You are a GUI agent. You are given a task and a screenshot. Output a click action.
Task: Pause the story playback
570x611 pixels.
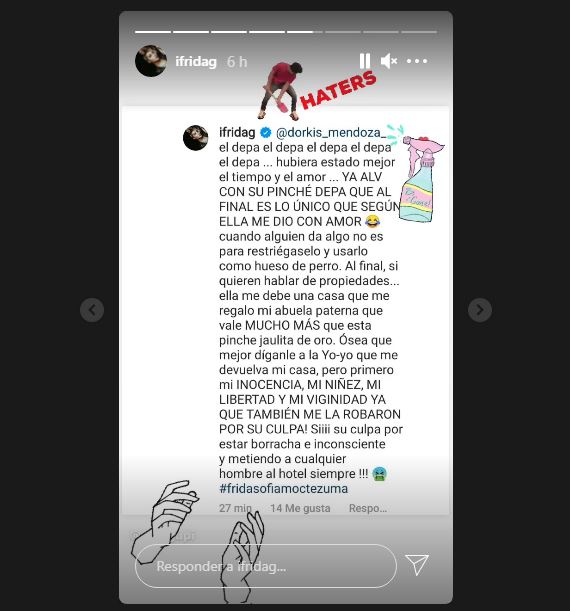point(365,61)
